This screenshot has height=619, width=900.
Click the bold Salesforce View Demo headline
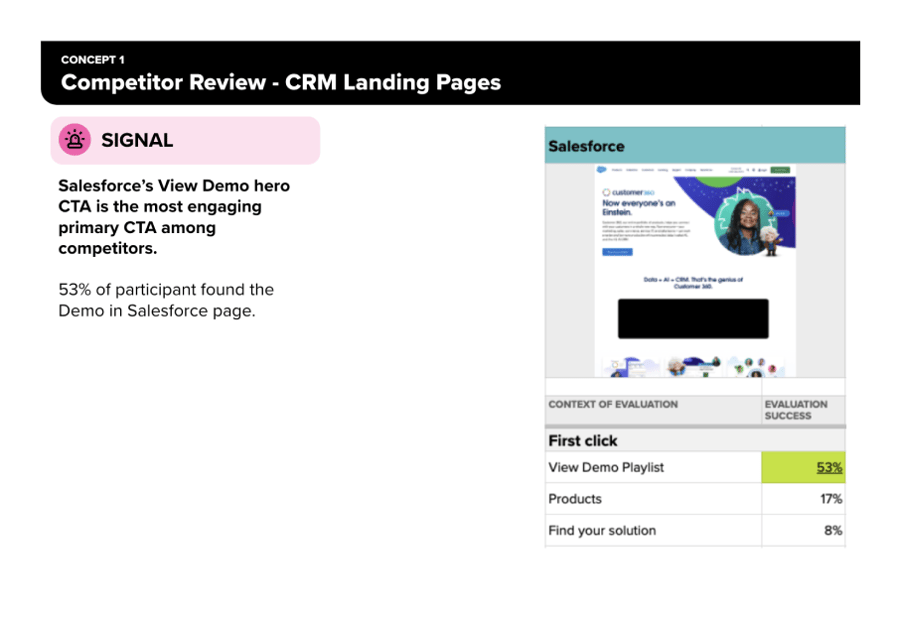174,217
